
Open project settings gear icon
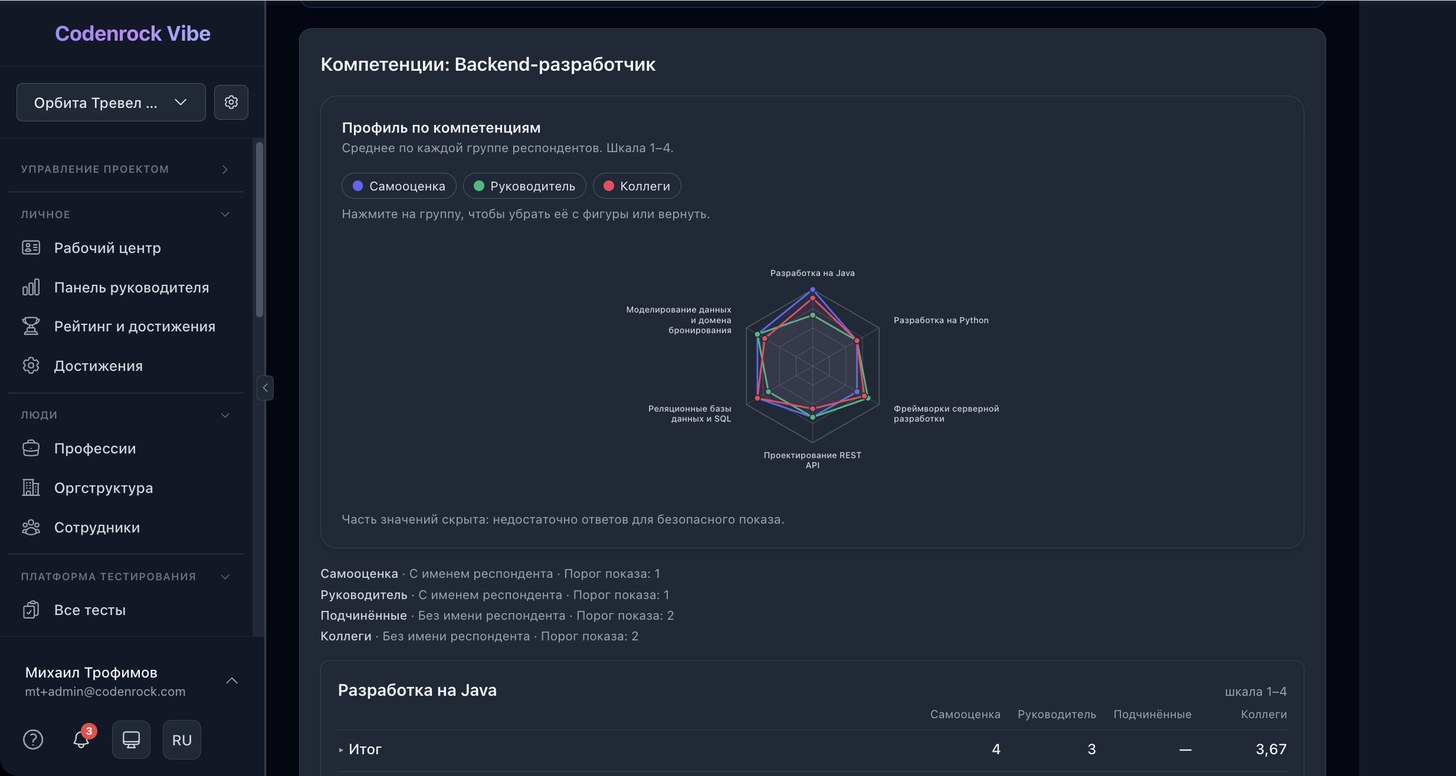pos(231,102)
